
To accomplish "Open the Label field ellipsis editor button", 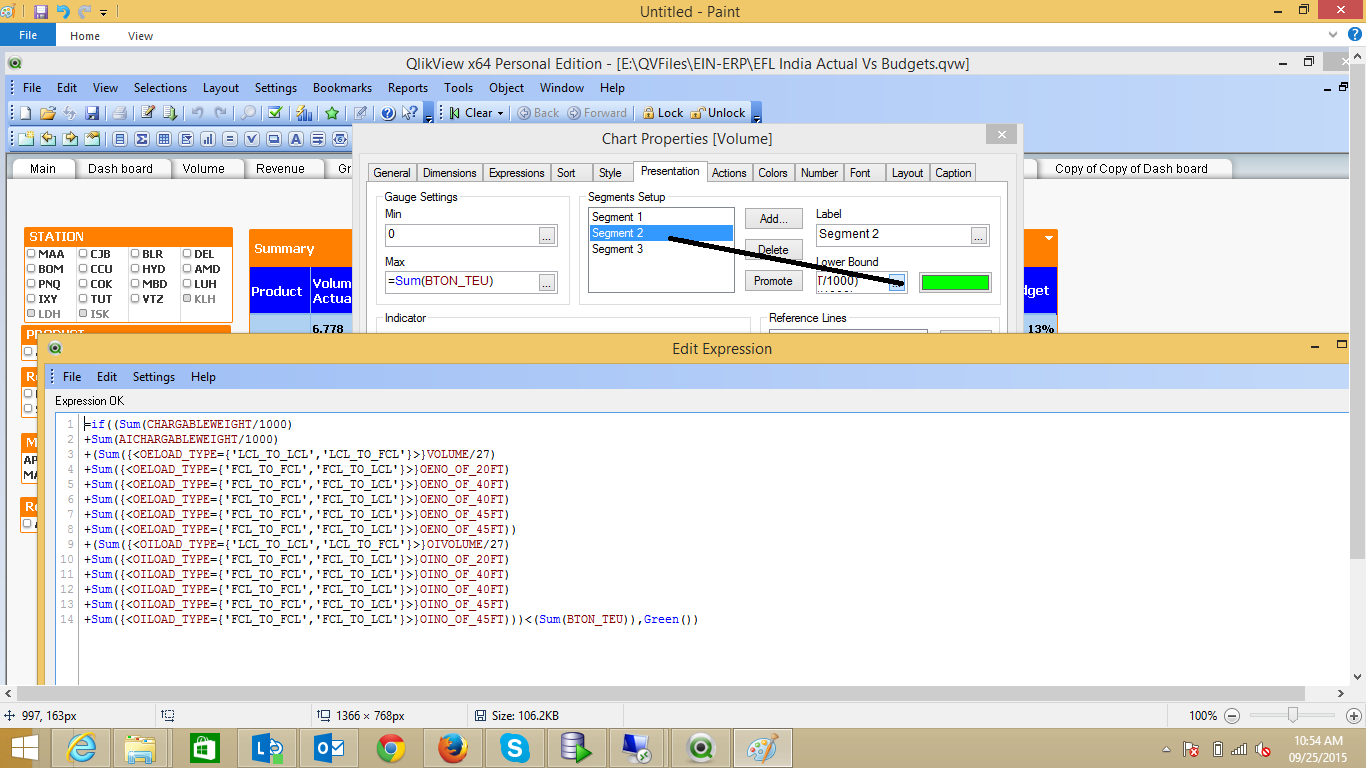I will [x=978, y=235].
